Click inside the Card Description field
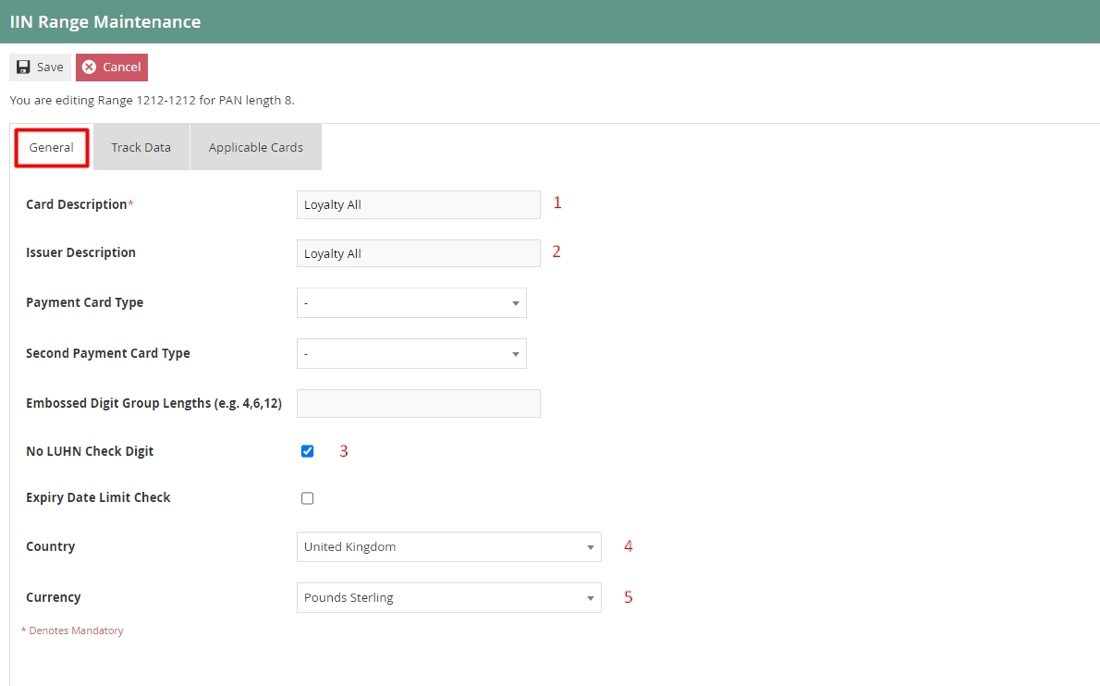This screenshot has width=1100, height=686. [418, 204]
